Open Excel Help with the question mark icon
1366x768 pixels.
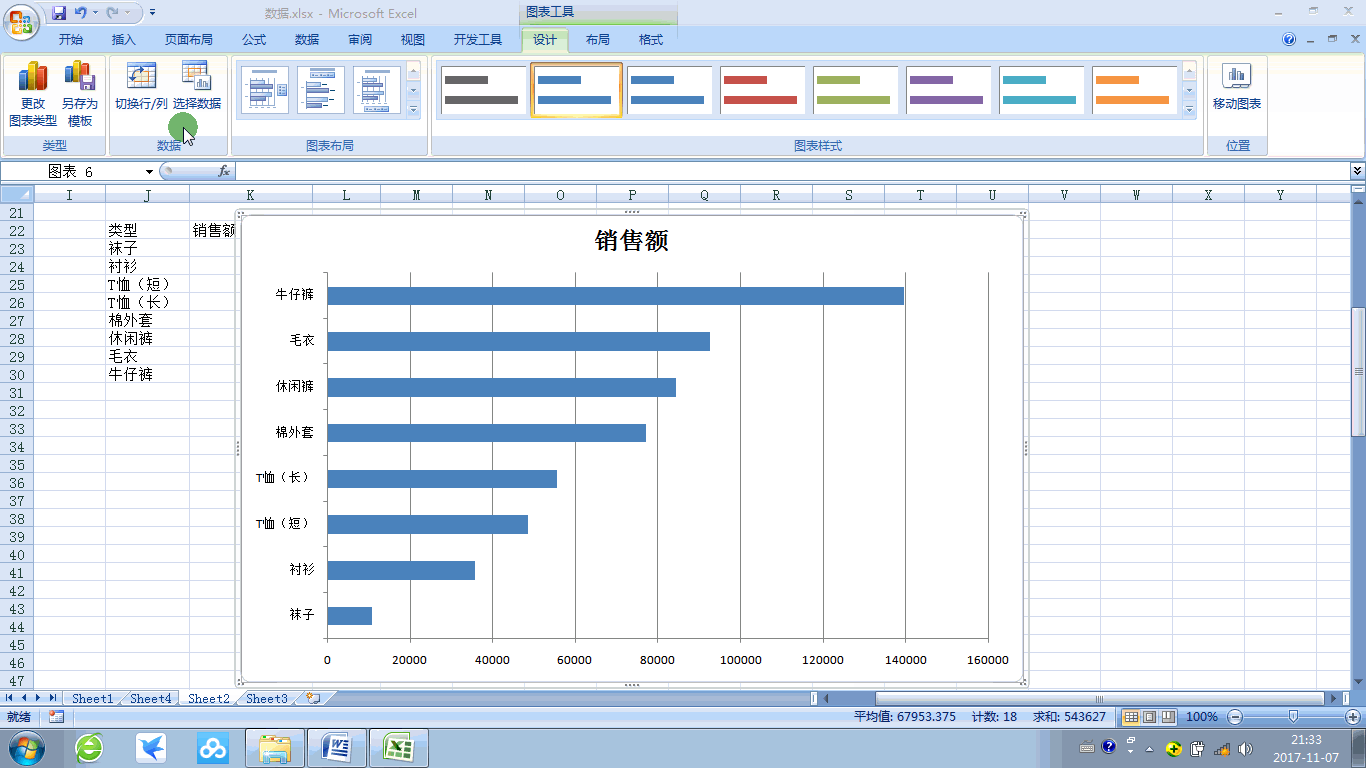pyautogui.click(x=1289, y=40)
